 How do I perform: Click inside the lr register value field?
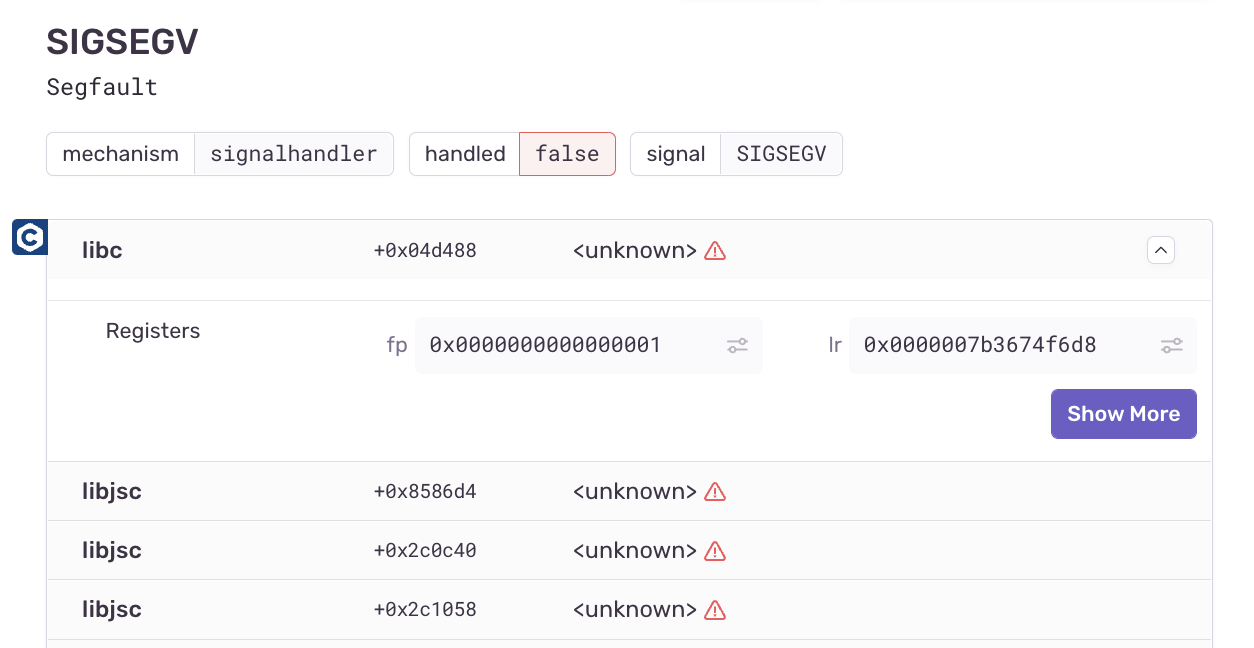[x=980, y=345]
